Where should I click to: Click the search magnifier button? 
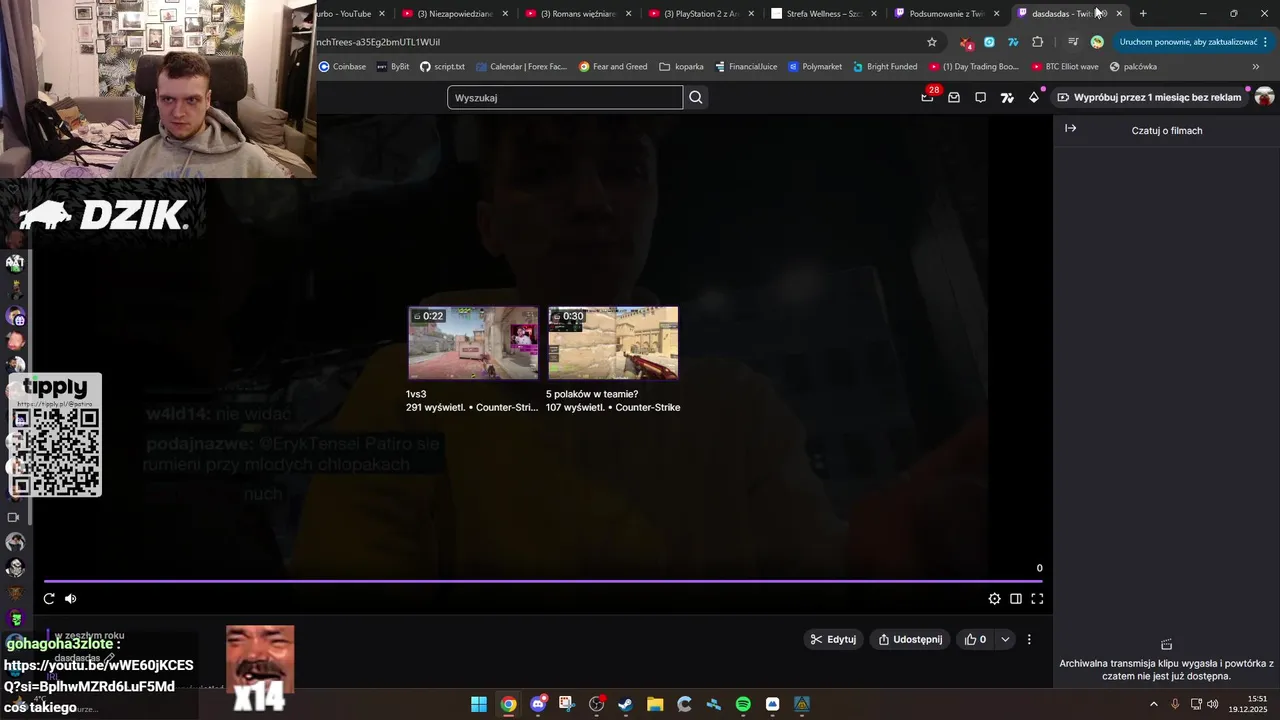coord(696,97)
